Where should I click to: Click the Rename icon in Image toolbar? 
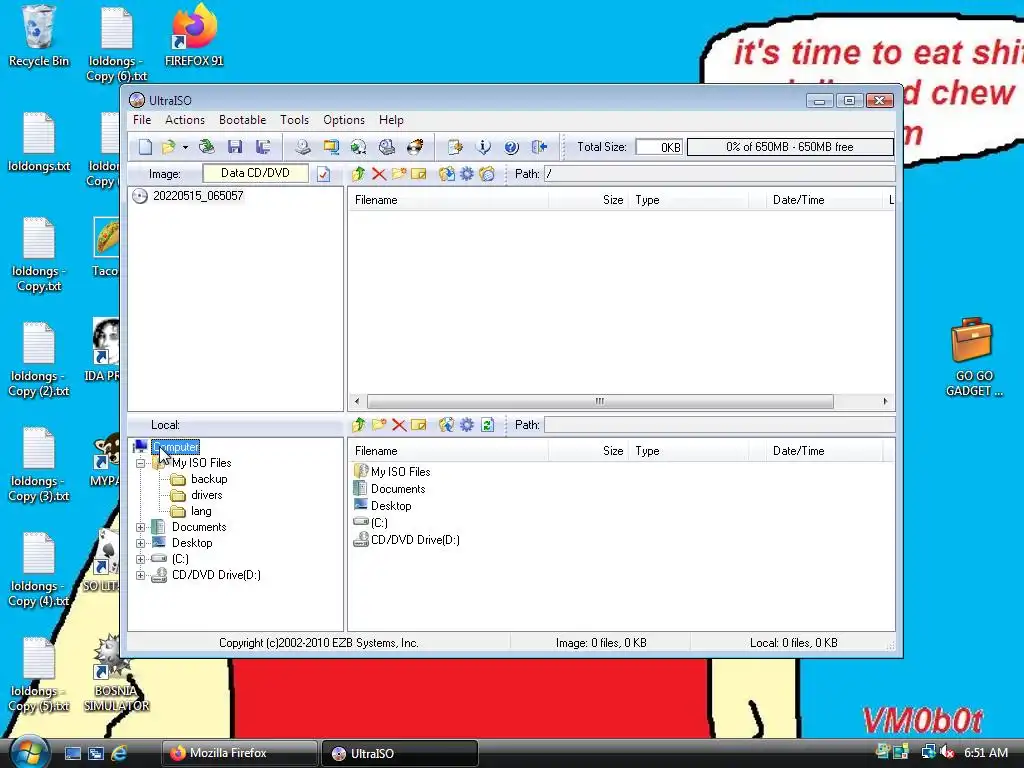tap(419, 174)
